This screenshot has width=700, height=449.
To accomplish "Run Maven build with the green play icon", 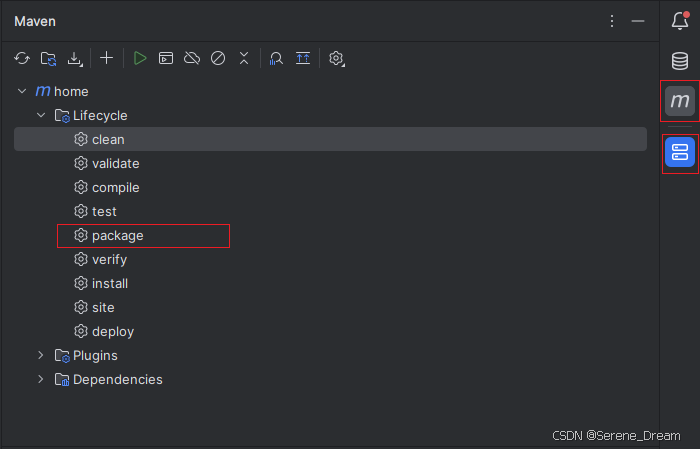I will click(140, 58).
